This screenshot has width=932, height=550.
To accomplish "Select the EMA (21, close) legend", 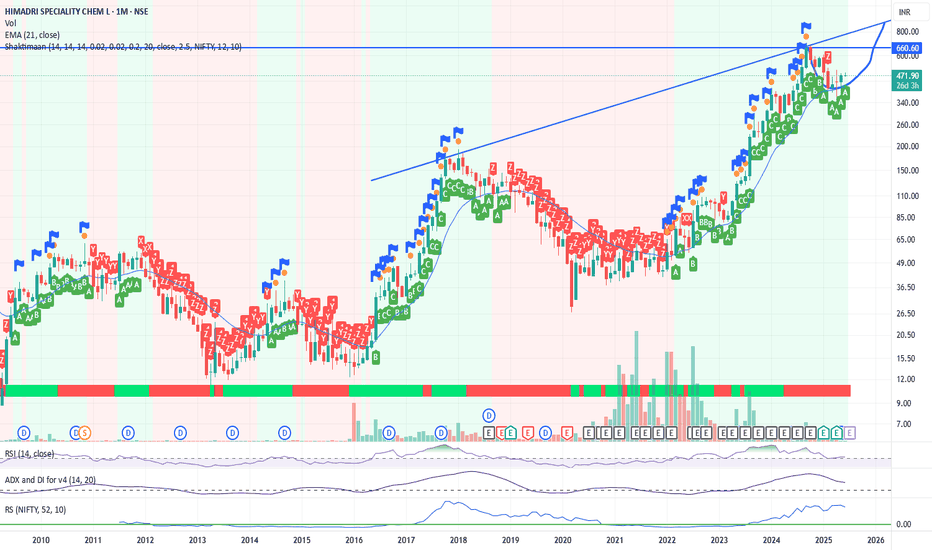I will point(32,35).
